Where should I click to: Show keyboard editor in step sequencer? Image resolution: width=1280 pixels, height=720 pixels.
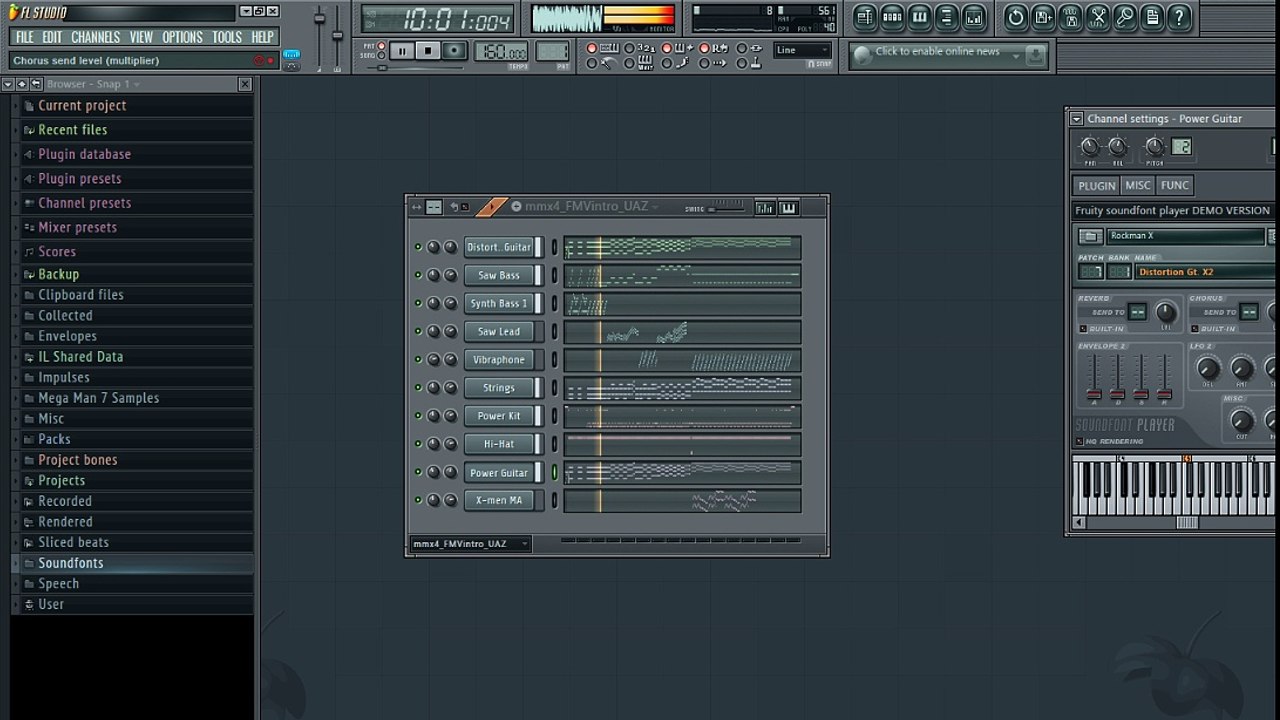(x=789, y=207)
